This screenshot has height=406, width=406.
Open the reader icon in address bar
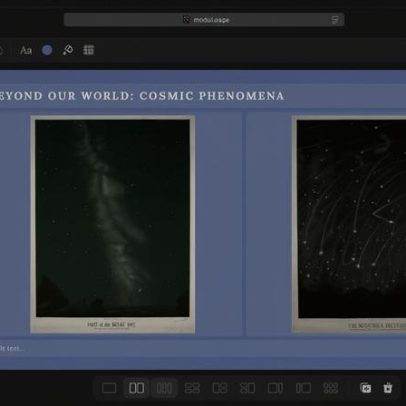tap(335, 20)
